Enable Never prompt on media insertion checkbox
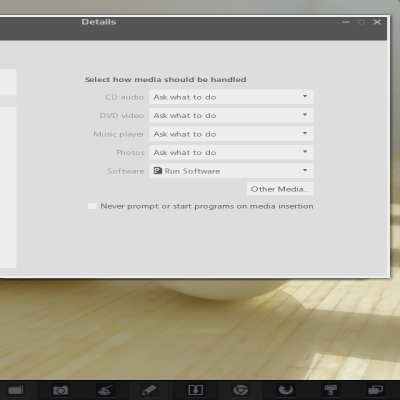 92,206
